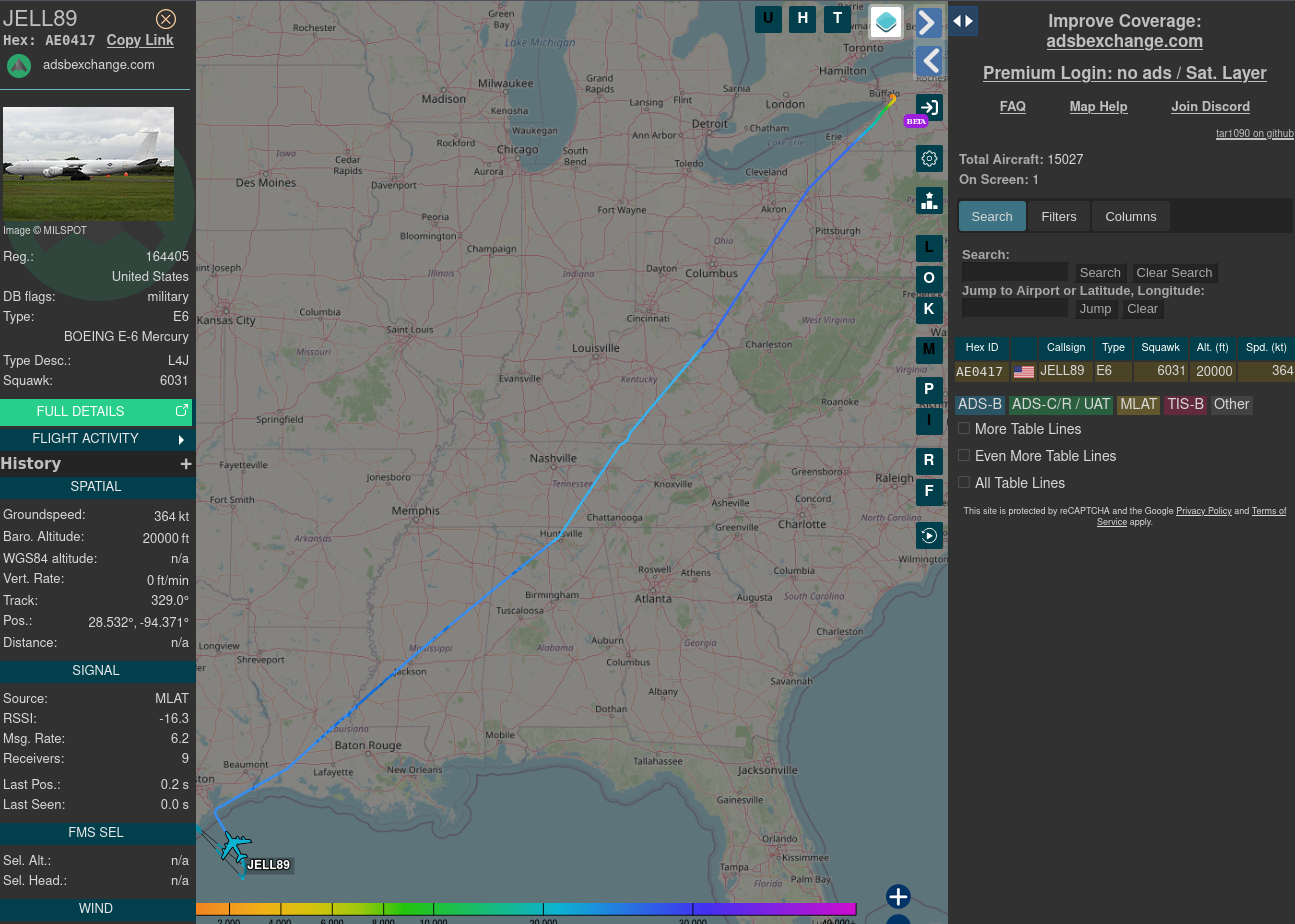The width and height of the screenshot is (1295, 924).
Task: Sort table by Hex ID column header
Action: (982, 347)
